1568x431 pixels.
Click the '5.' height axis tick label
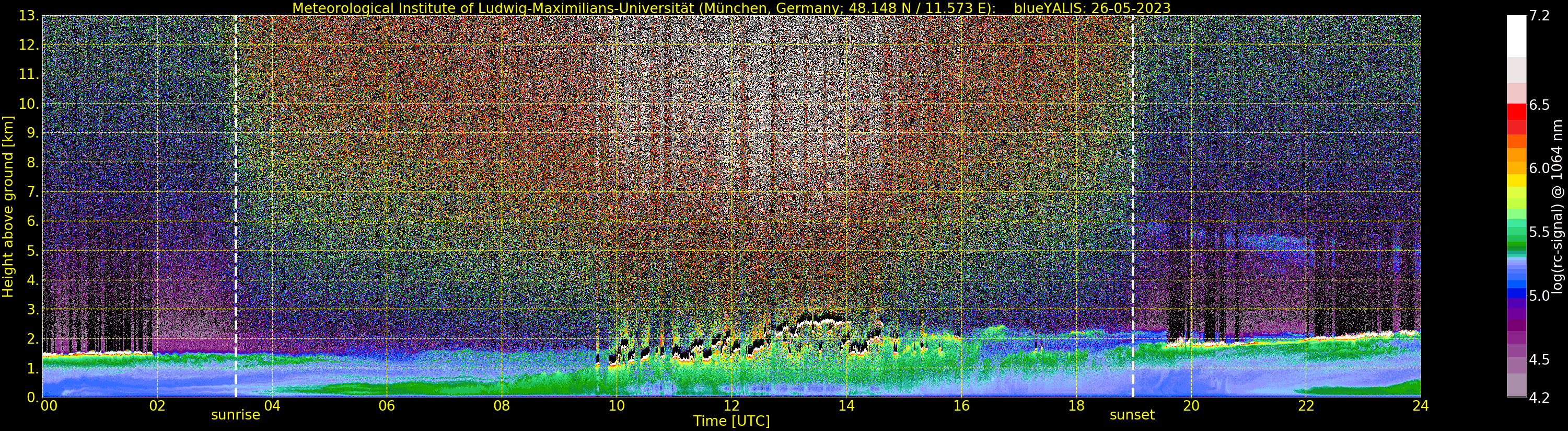click(x=32, y=251)
